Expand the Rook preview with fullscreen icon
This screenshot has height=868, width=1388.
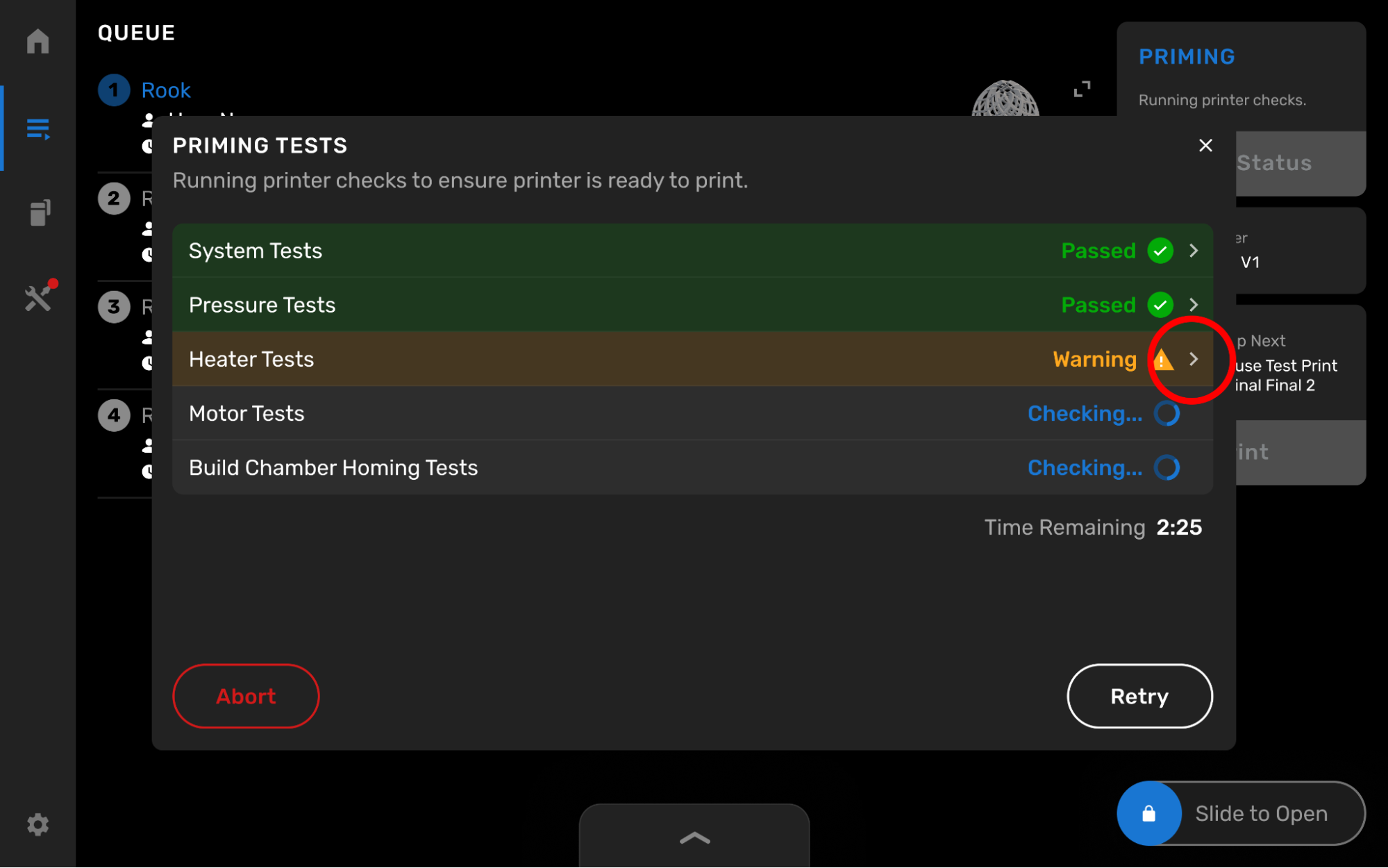coord(1082,89)
